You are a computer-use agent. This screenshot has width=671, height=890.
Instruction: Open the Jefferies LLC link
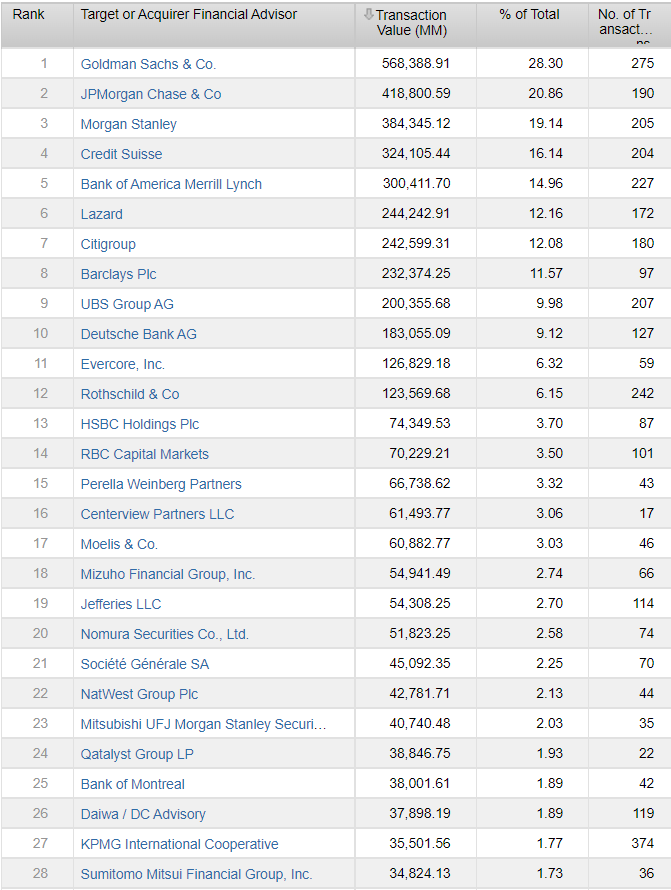pyautogui.click(x=121, y=604)
